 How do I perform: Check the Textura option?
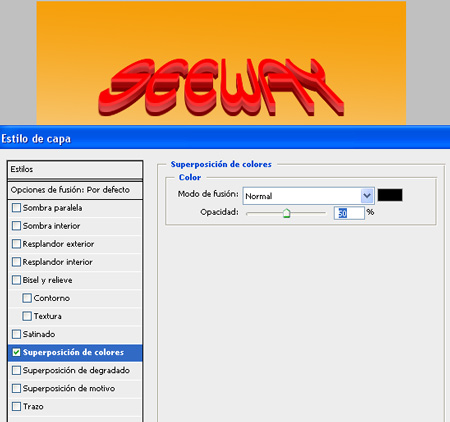click(x=27, y=316)
